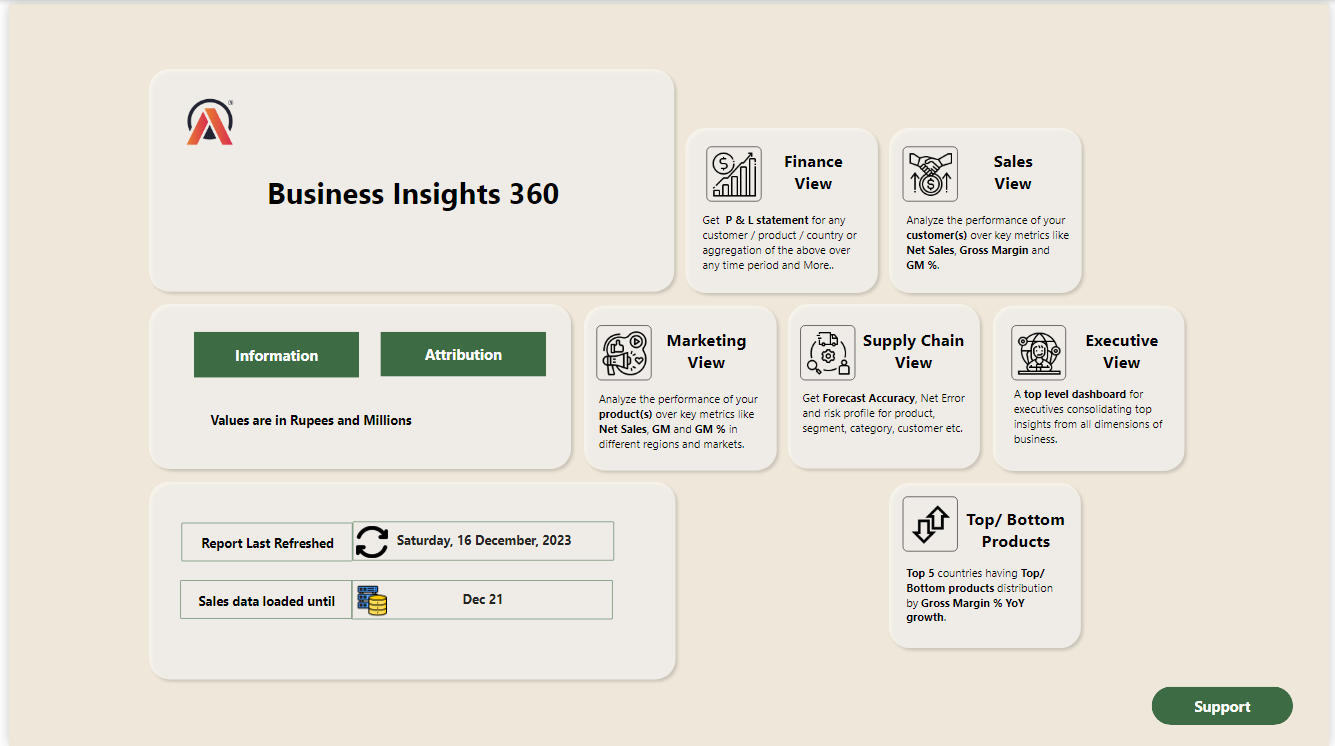Viewport: 1335px width, 746px height.
Task: Click the Finance View title
Action: 813,172
